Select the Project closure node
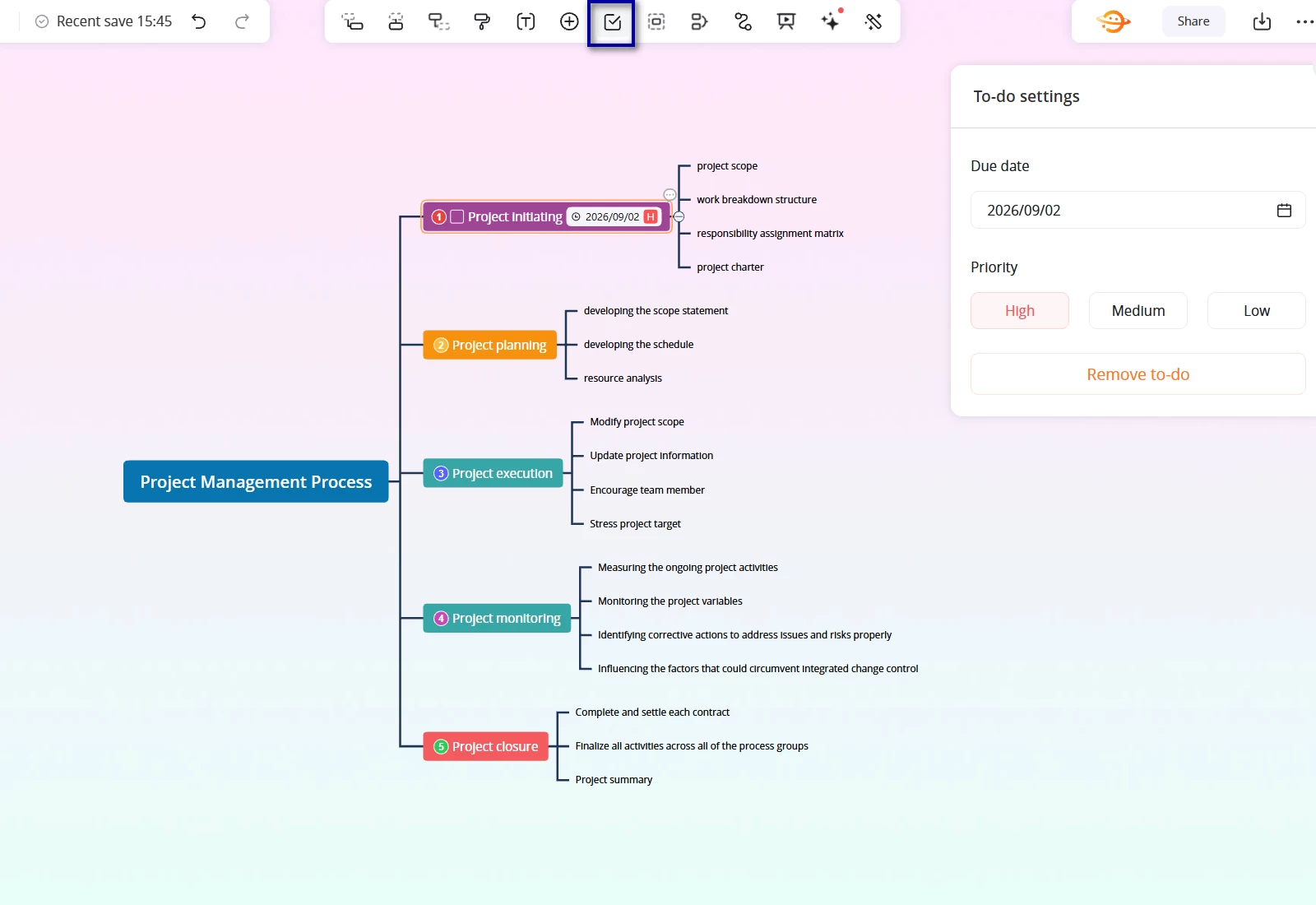 486,746
